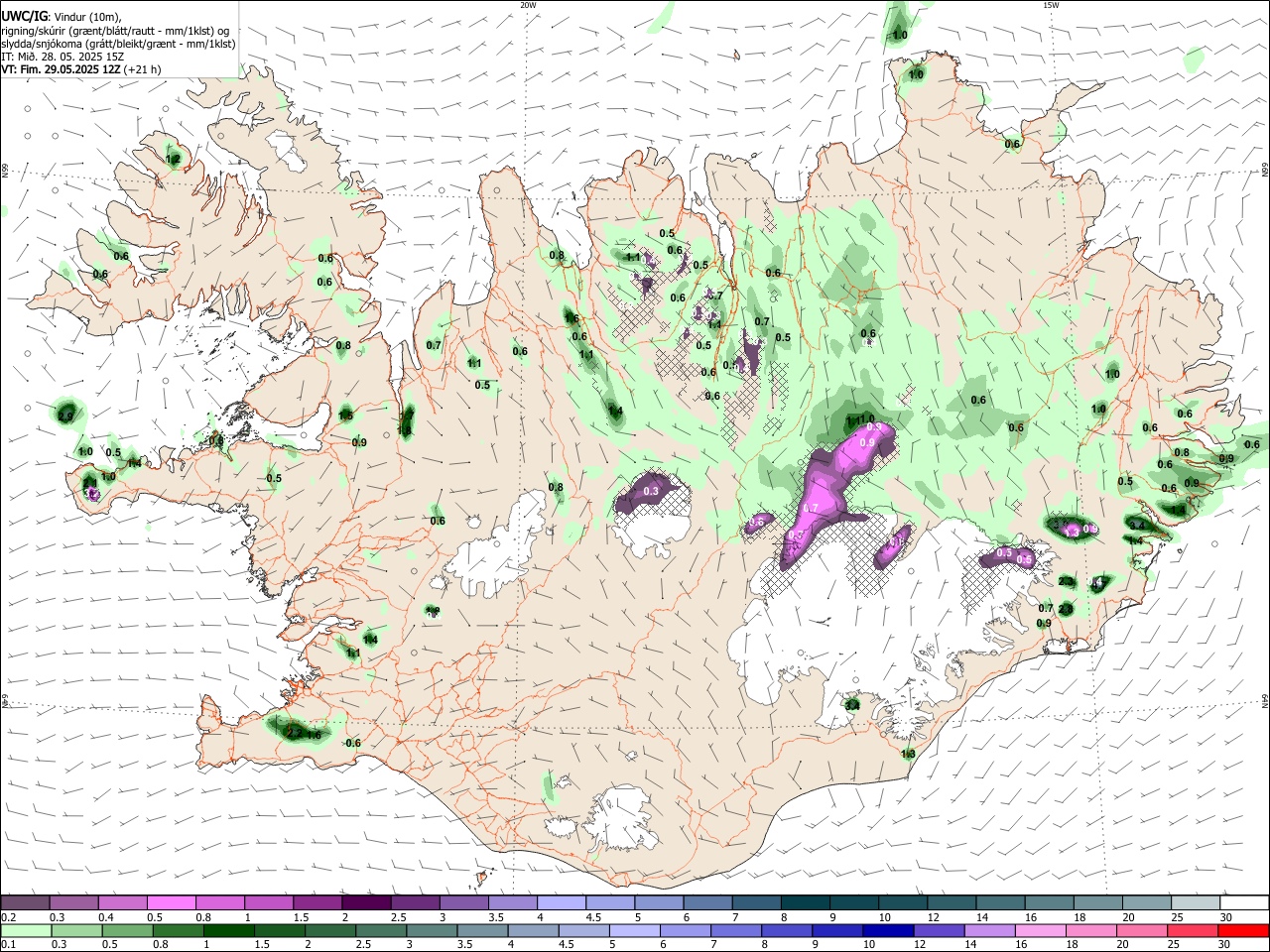The image size is (1270, 952).
Task: Select the 'IT: Mið. 28. 05. 2025 15Z' line
Action: 63,57
